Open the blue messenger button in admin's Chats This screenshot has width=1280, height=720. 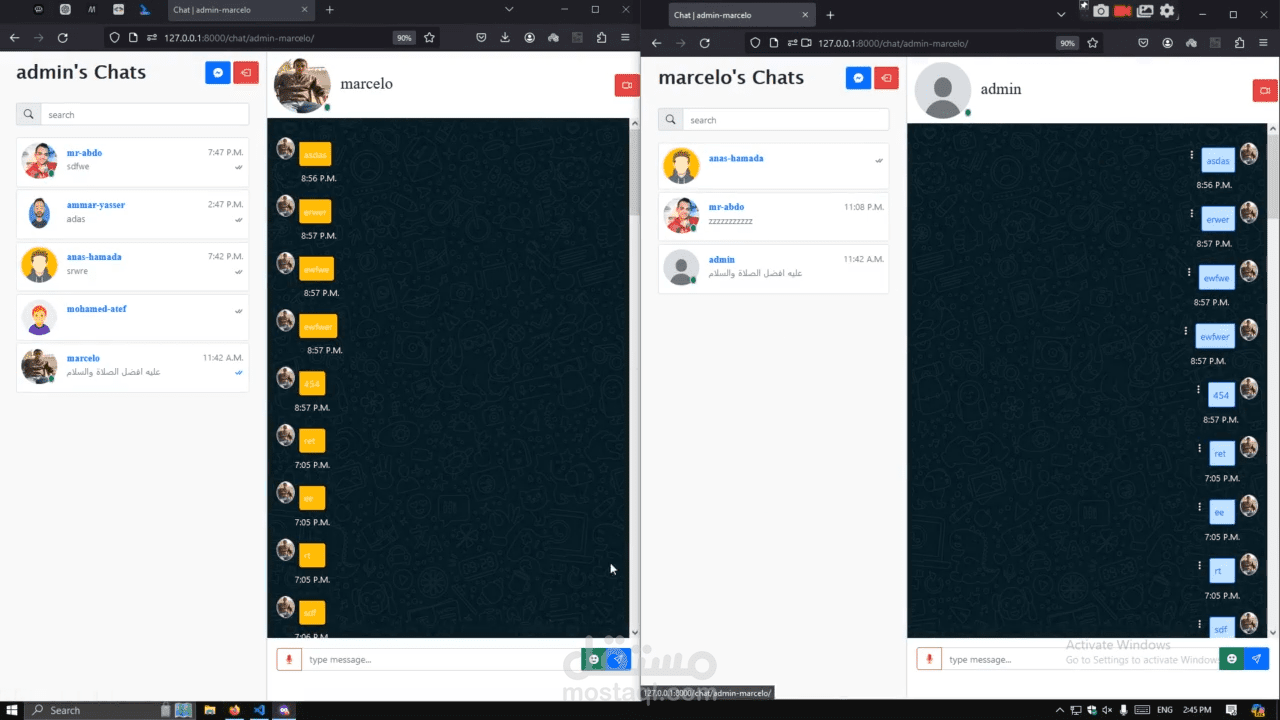217,73
